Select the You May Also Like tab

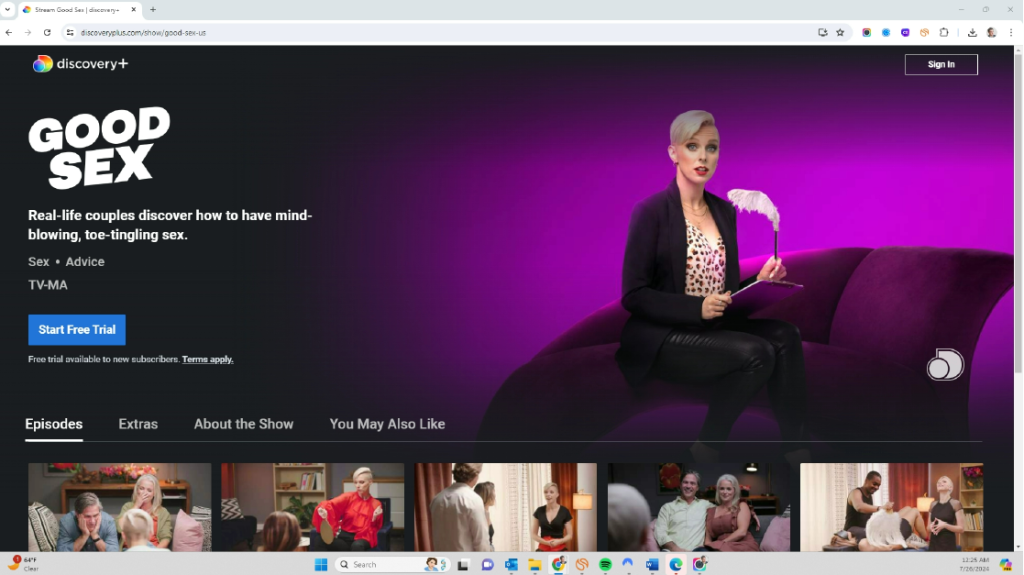pos(387,424)
